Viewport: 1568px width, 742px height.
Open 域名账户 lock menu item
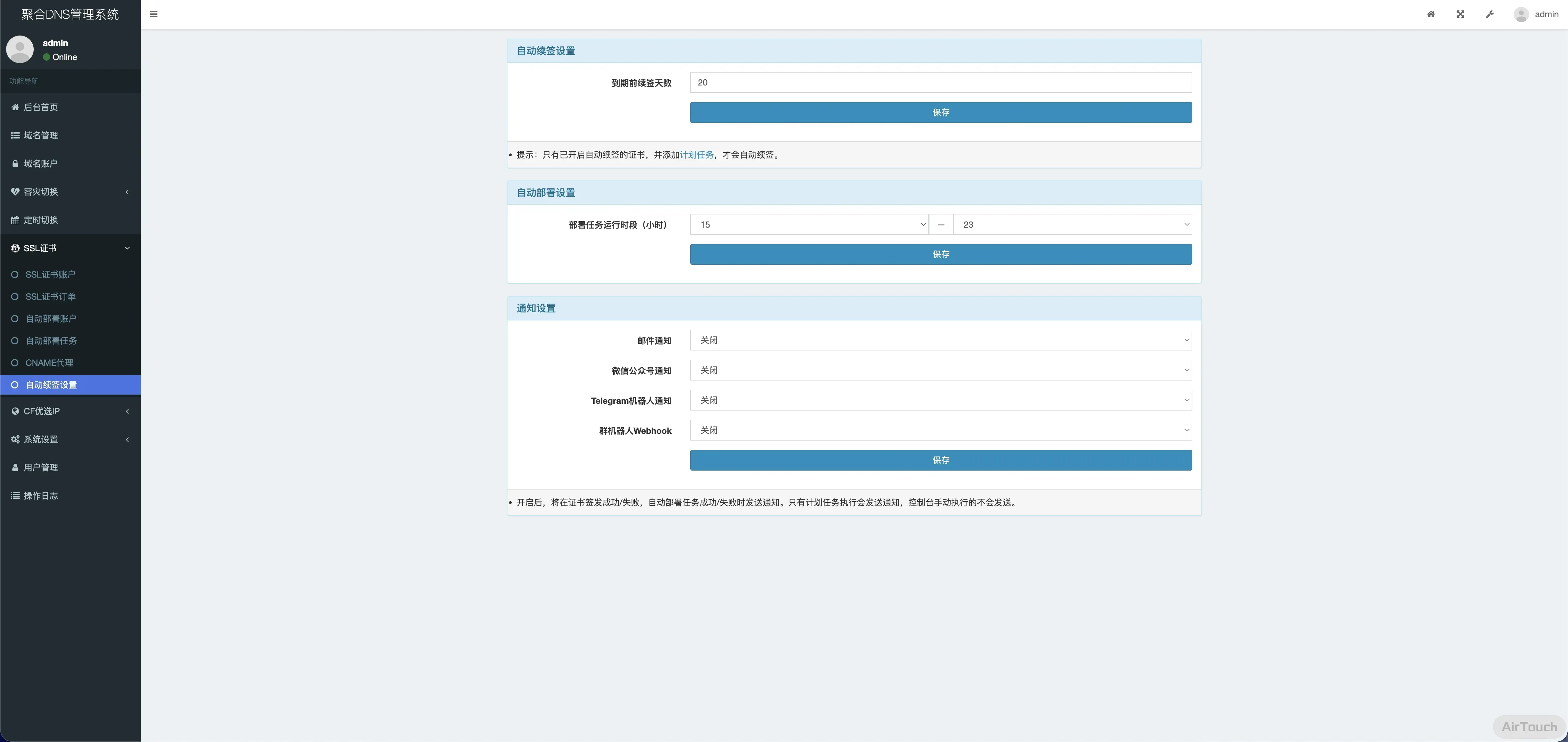coord(41,164)
